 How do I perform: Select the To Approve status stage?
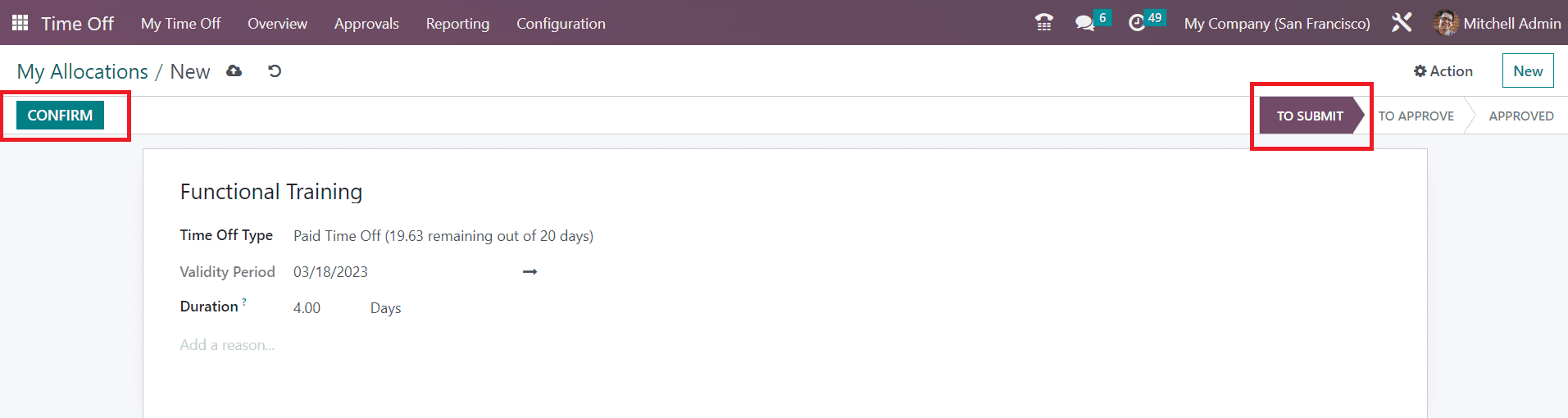[x=1416, y=116]
